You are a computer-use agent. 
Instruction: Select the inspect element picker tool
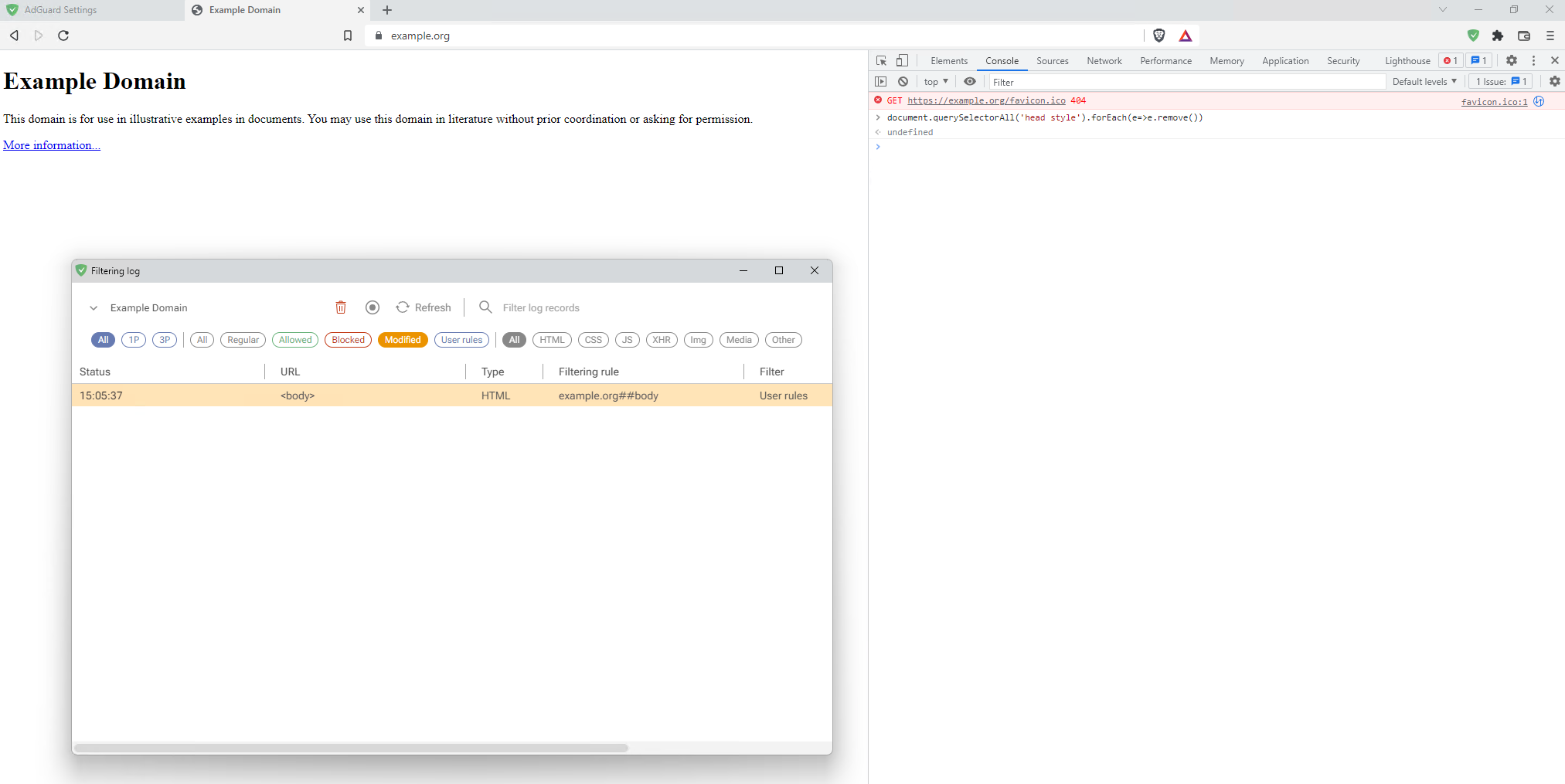880,60
